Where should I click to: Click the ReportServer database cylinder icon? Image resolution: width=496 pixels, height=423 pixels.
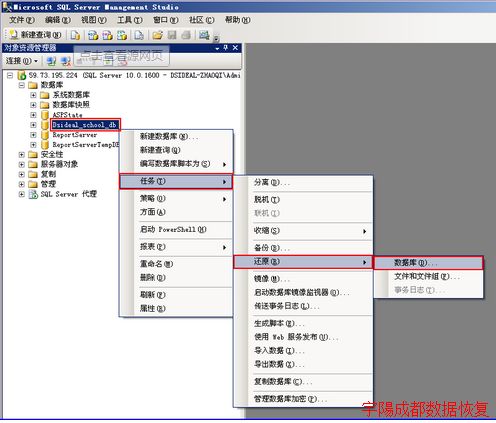tap(45, 135)
